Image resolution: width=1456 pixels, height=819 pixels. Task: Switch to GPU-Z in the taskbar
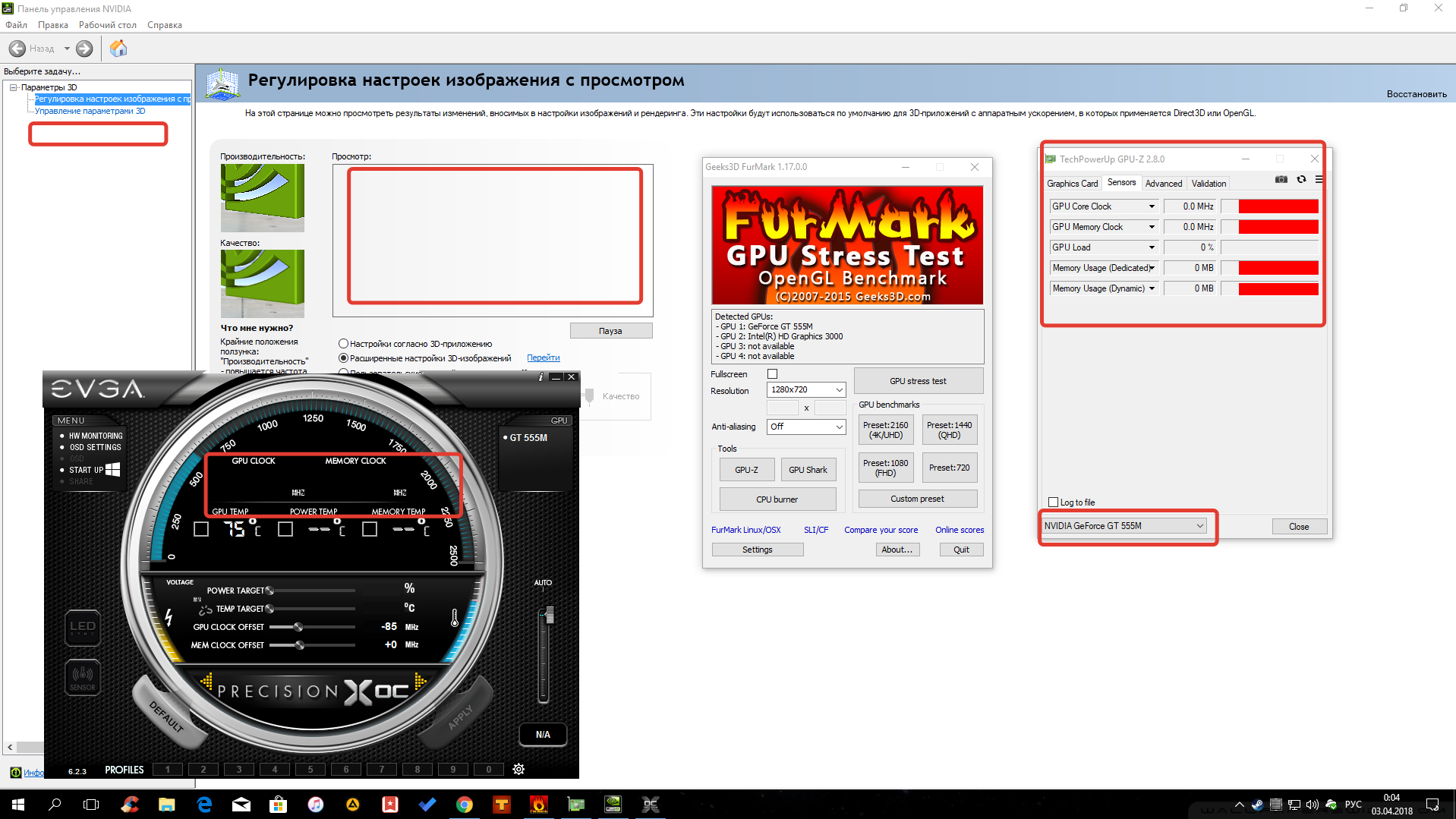click(x=576, y=805)
